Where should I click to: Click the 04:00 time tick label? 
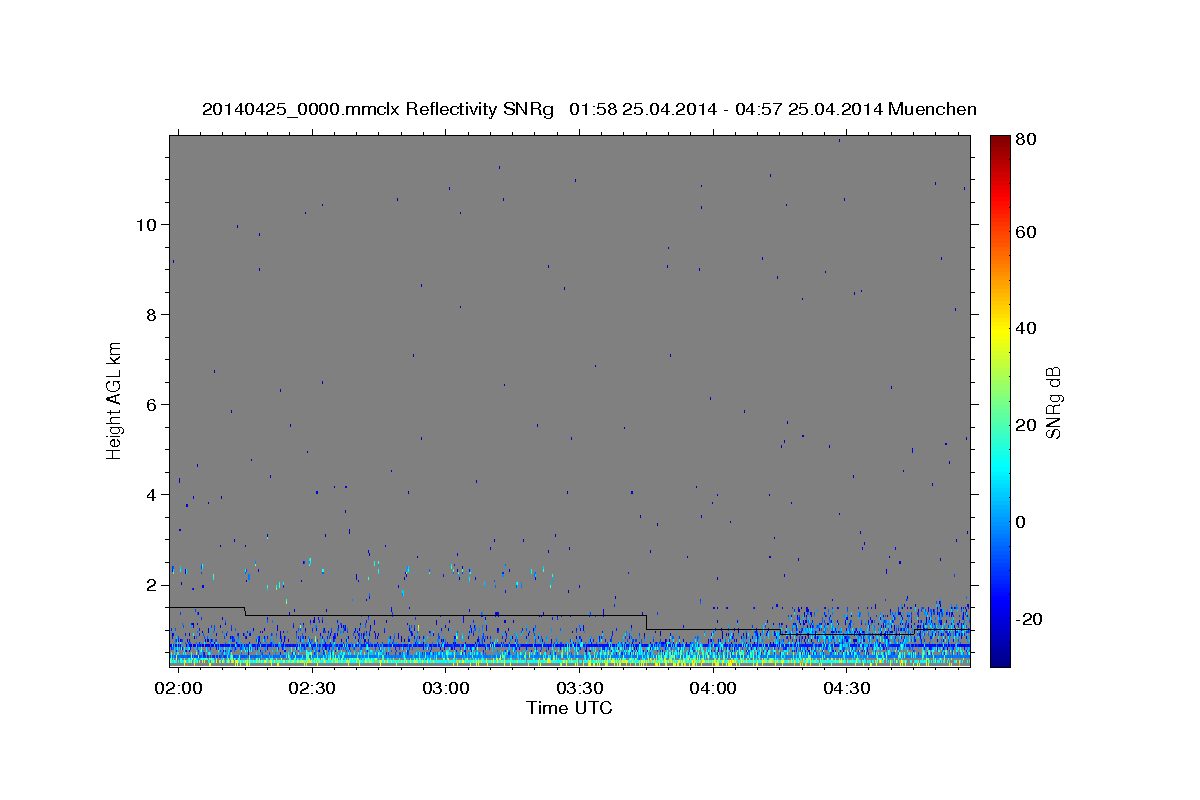tap(712, 689)
